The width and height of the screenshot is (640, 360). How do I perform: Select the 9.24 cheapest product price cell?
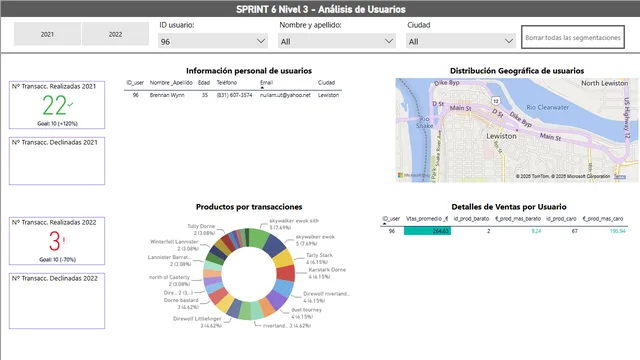click(536, 231)
